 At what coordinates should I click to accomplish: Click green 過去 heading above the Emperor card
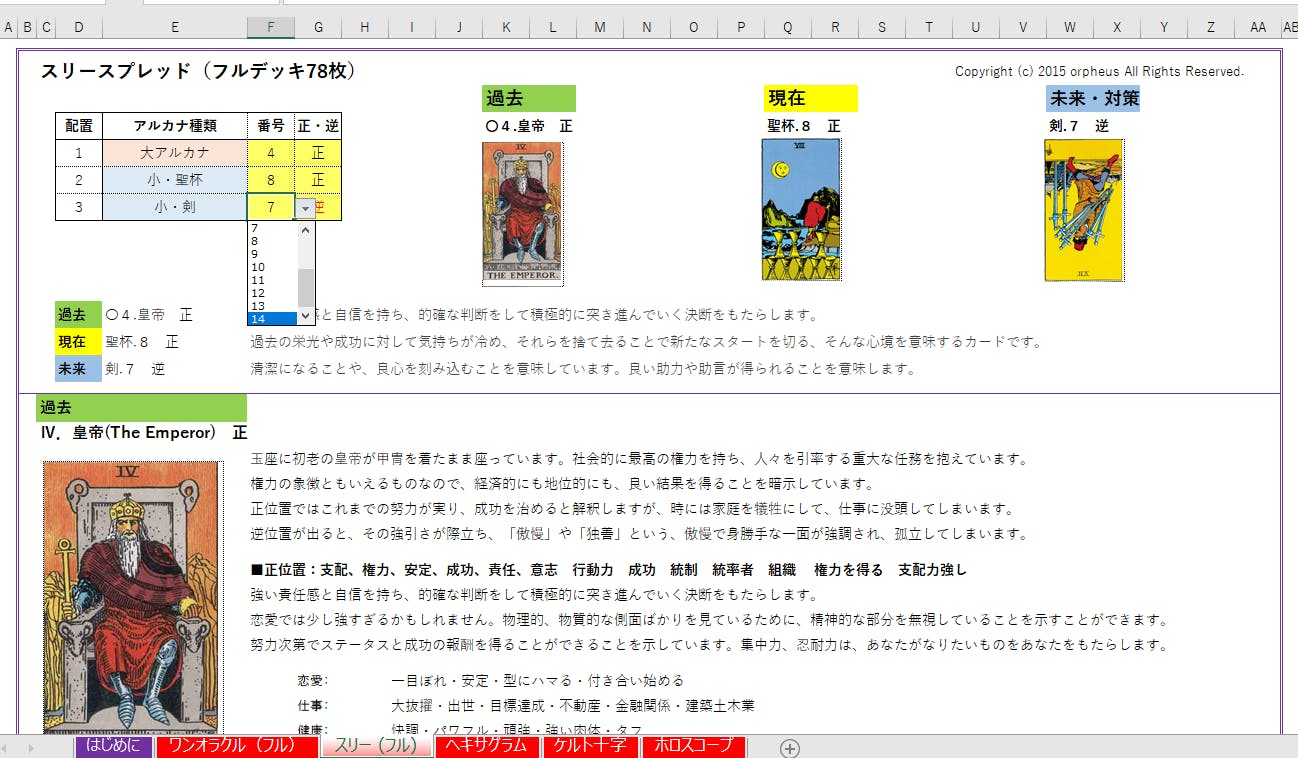click(x=529, y=98)
